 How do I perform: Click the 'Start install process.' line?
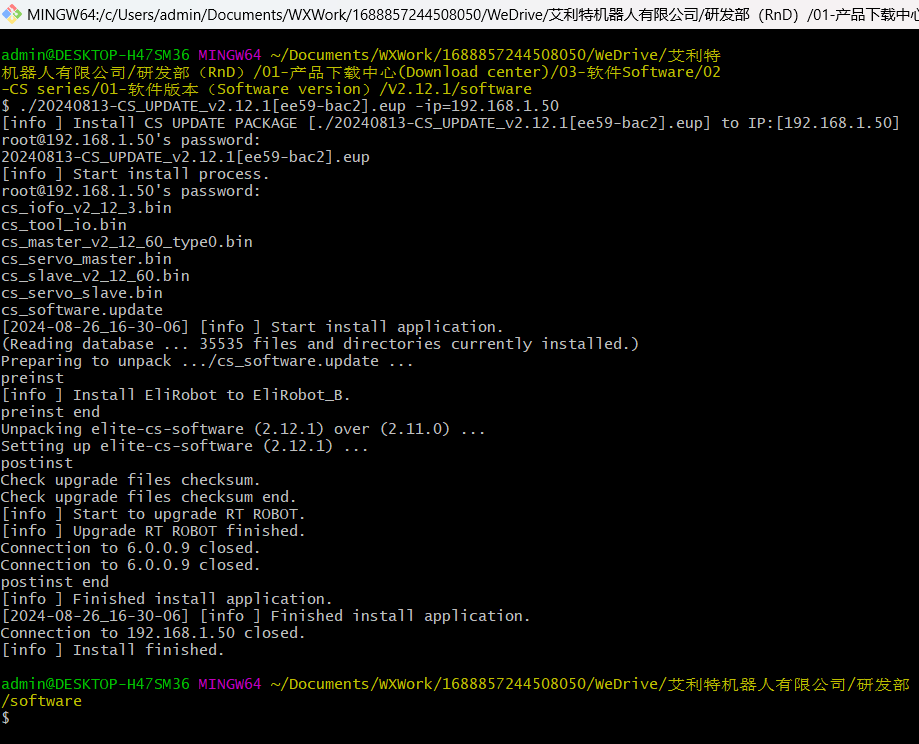pos(135,174)
